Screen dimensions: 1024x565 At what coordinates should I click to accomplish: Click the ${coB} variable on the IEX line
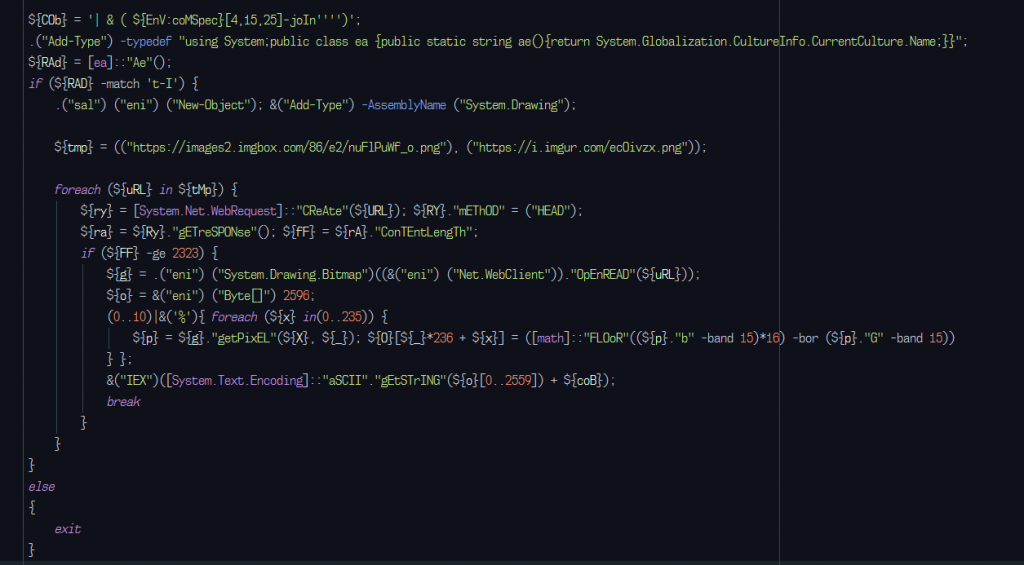[583, 380]
